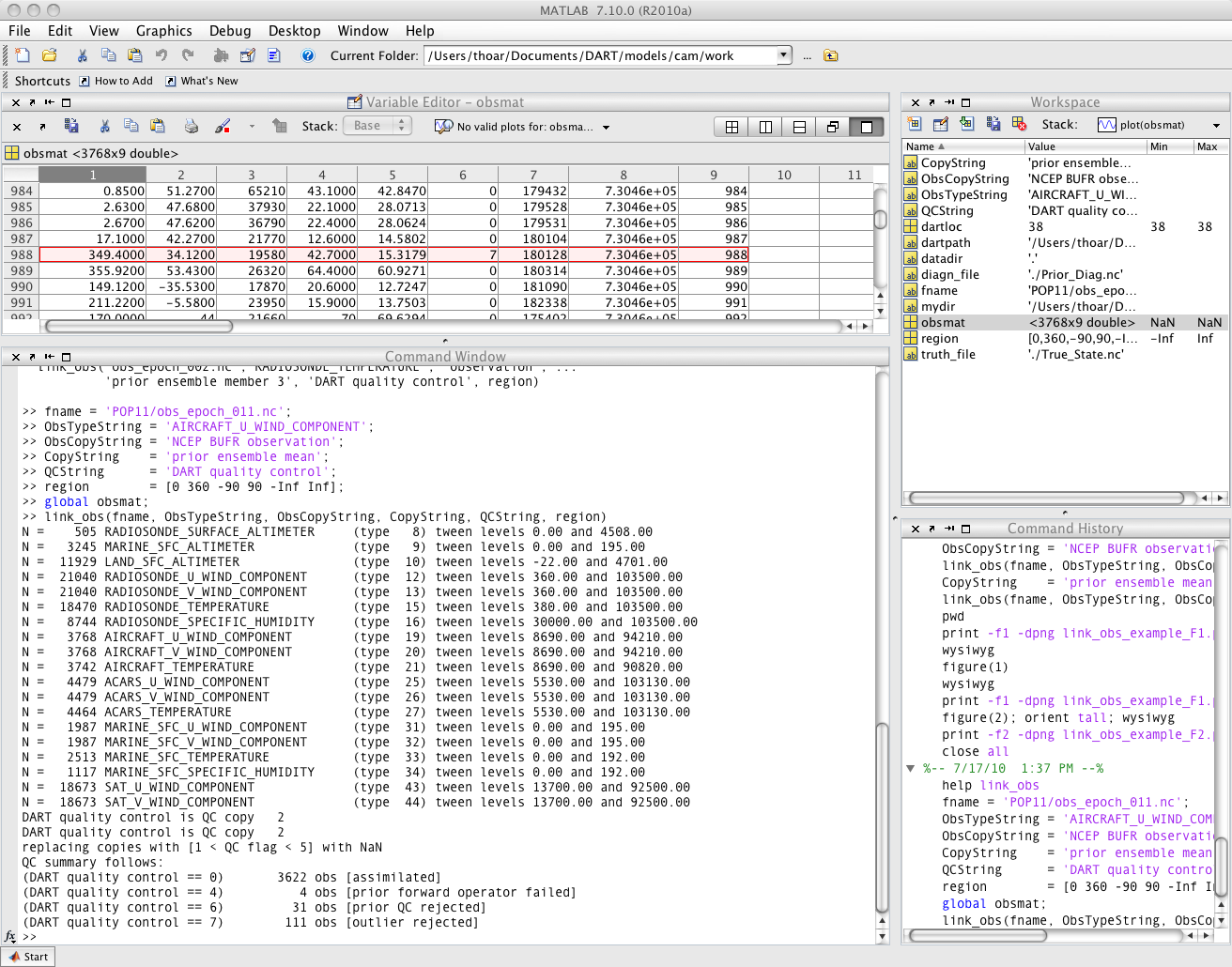Open the Graphics menu
The width and height of the screenshot is (1232, 967).
164,30
